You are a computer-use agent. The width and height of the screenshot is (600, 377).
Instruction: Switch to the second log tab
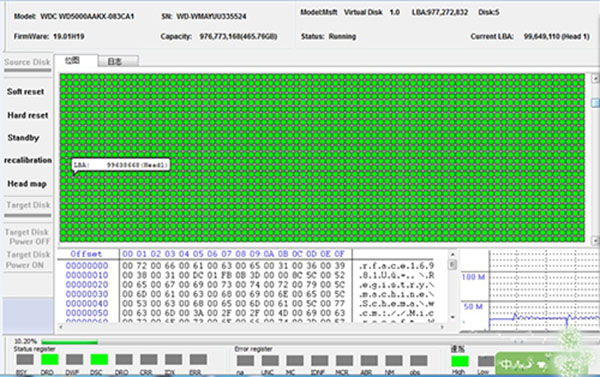point(118,61)
